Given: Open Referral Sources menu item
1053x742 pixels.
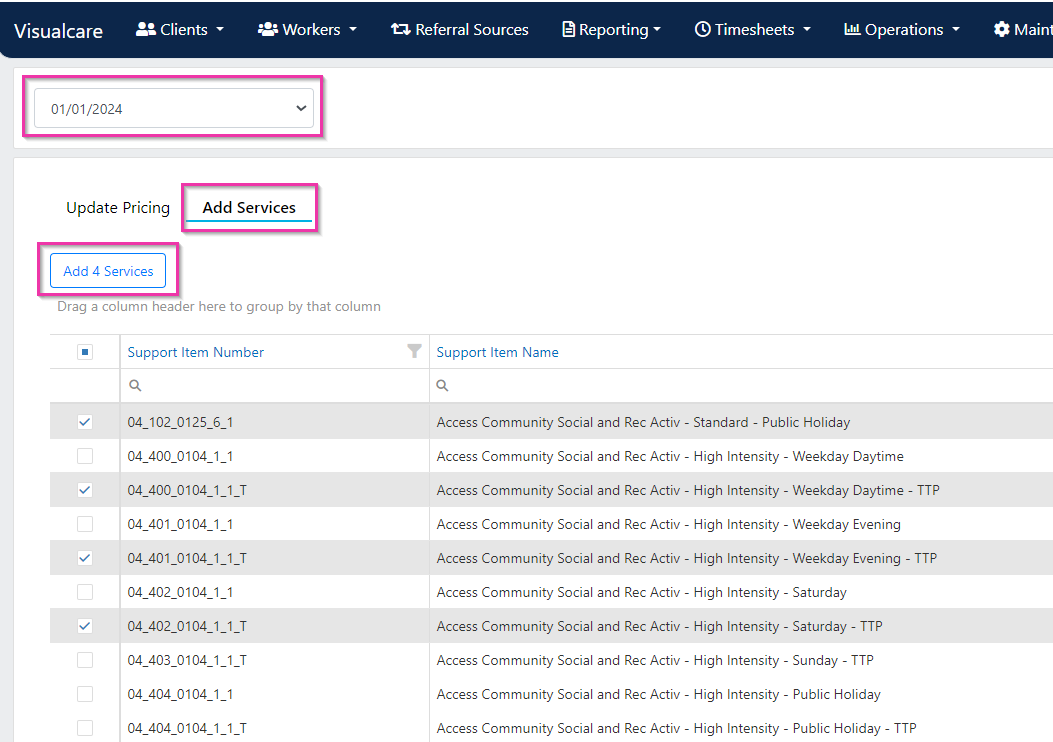Looking at the screenshot, I should click(460, 30).
